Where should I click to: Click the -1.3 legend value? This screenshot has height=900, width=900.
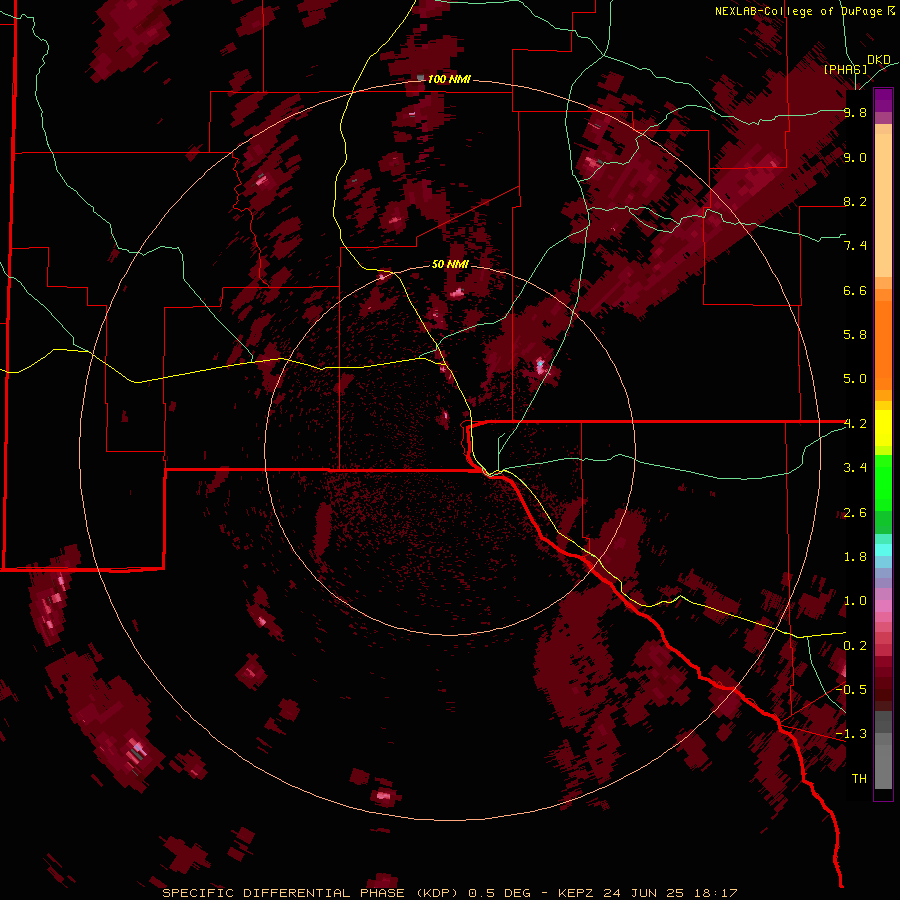click(851, 734)
